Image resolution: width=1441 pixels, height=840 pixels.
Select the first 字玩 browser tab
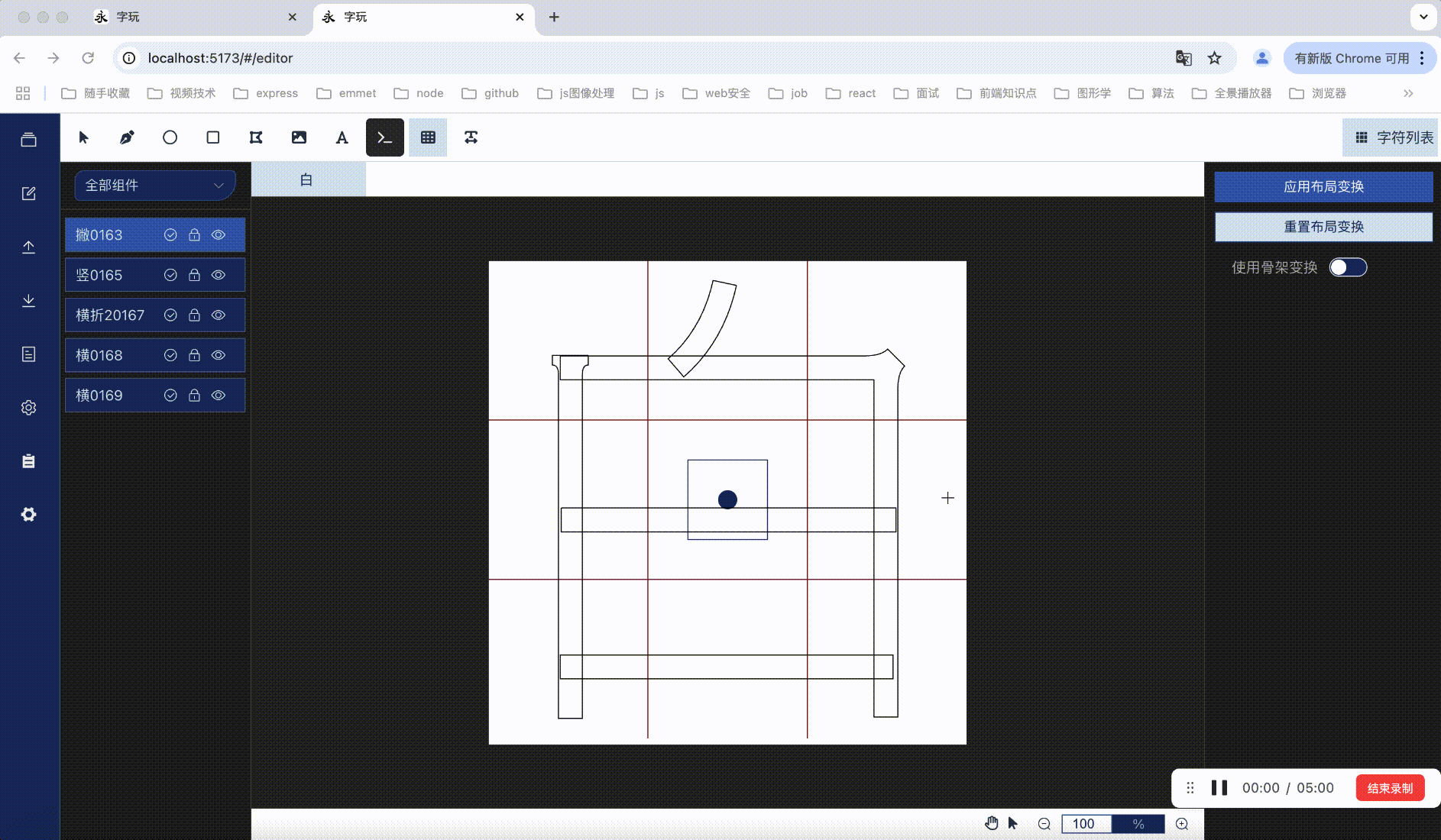coord(191,16)
